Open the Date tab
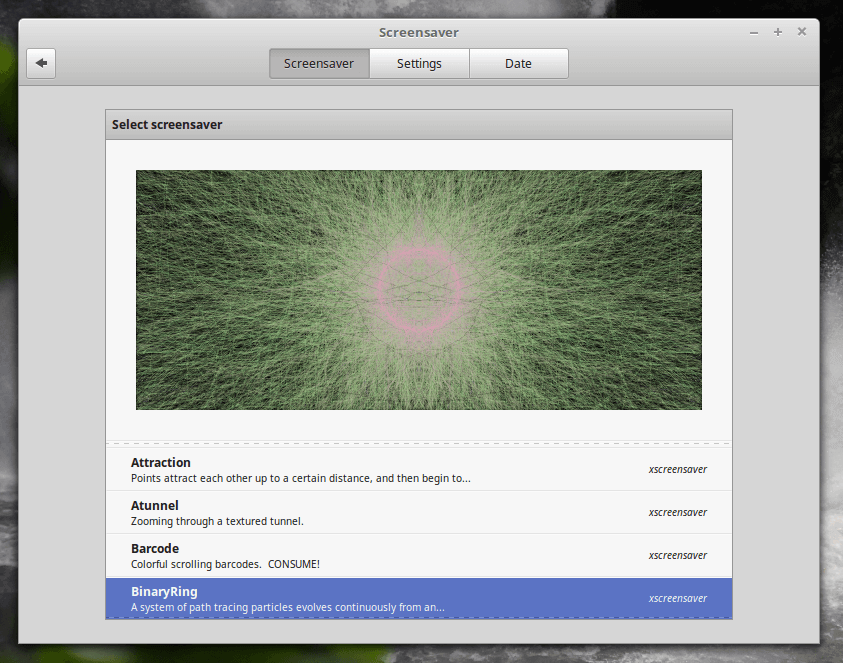 (x=518, y=63)
